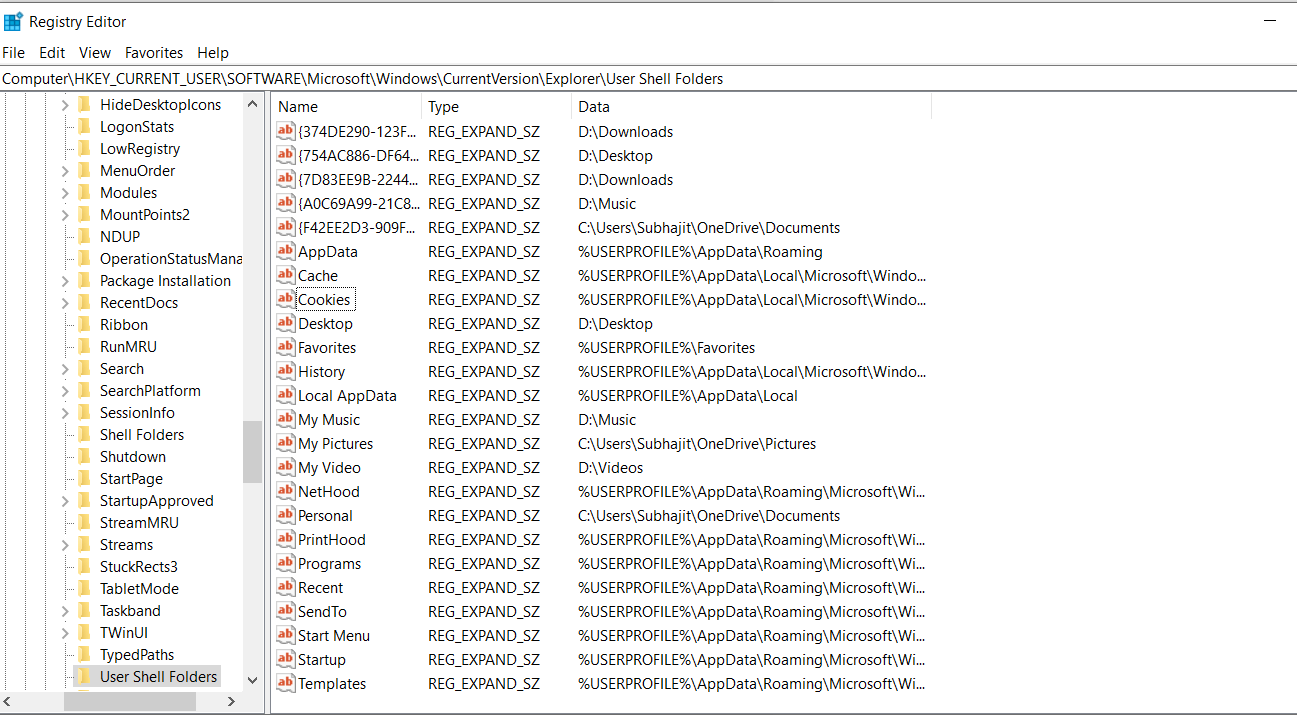The height and width of the screenshot is (715, 1297).
Task: Select the icon beside My Video value
Action: [286, 468]
